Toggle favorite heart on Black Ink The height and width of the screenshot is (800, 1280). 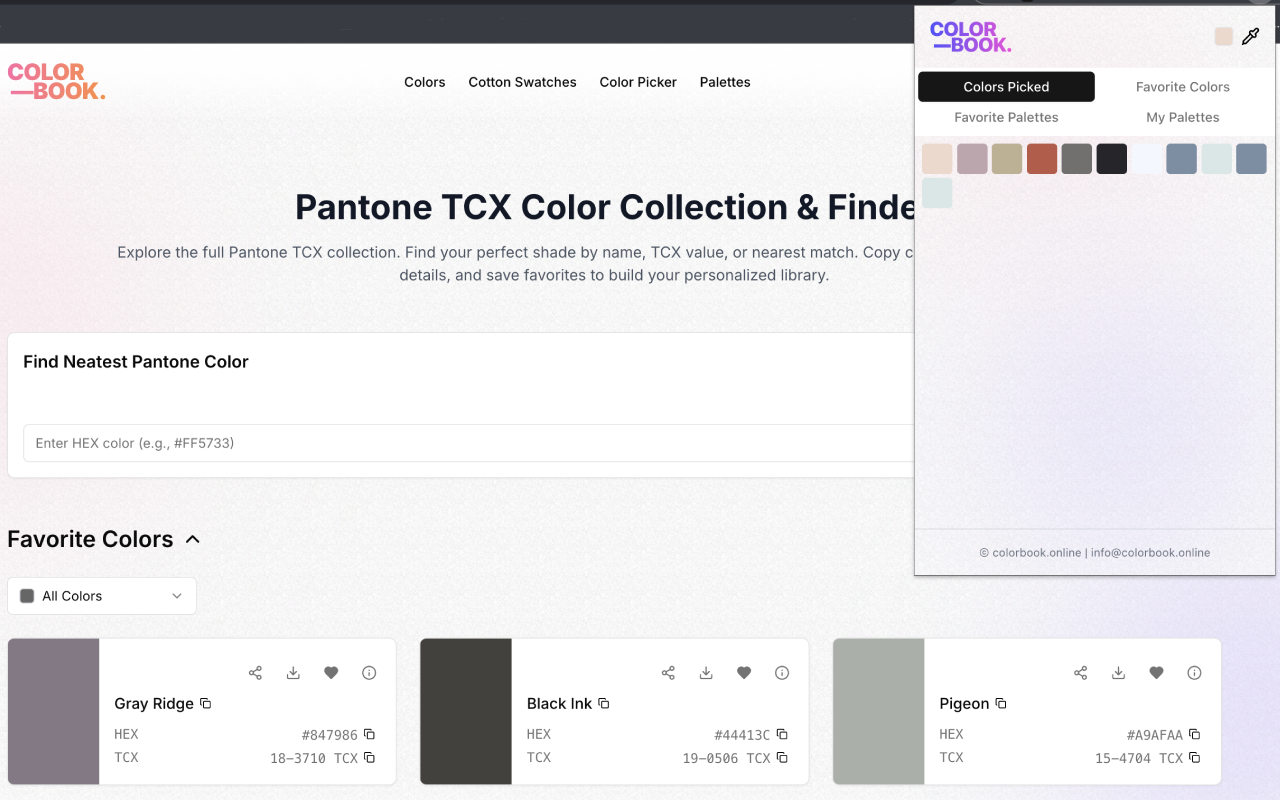pyautogui.click(x=744, y=673)
